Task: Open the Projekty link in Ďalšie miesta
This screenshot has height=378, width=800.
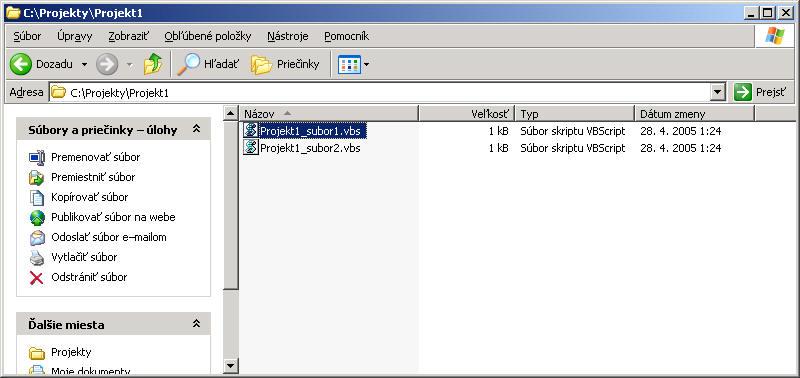Action: [x=71, y=352]
